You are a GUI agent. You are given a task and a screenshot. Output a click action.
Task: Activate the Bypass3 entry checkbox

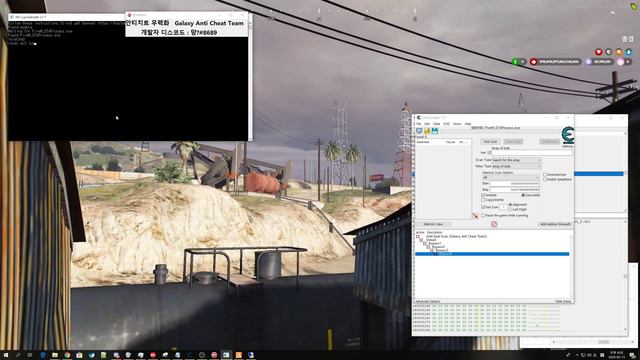[432, 250]
